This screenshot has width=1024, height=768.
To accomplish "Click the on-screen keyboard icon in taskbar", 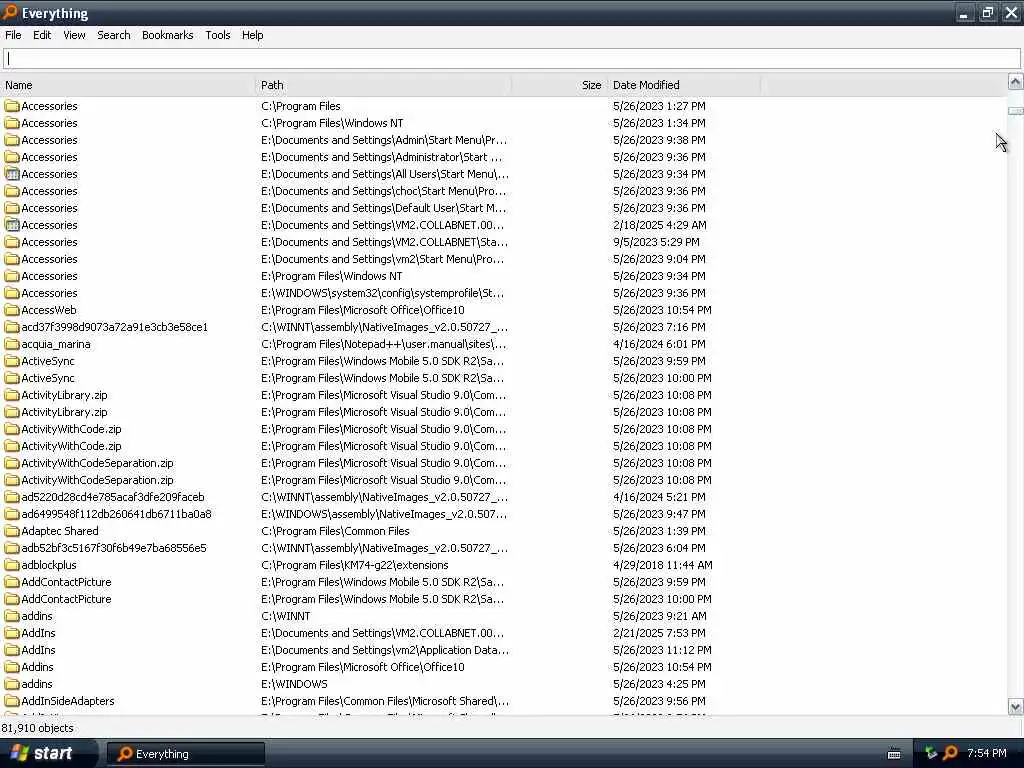I will click(894, 754).
